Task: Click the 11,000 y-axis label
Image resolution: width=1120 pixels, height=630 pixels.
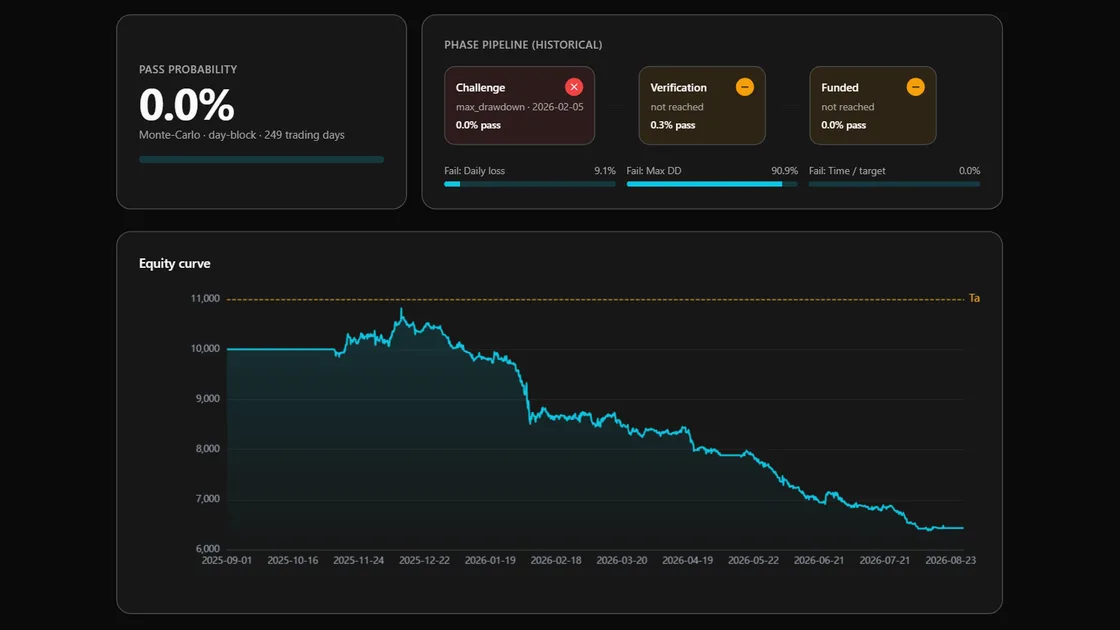Action: [x=205, y=299]
